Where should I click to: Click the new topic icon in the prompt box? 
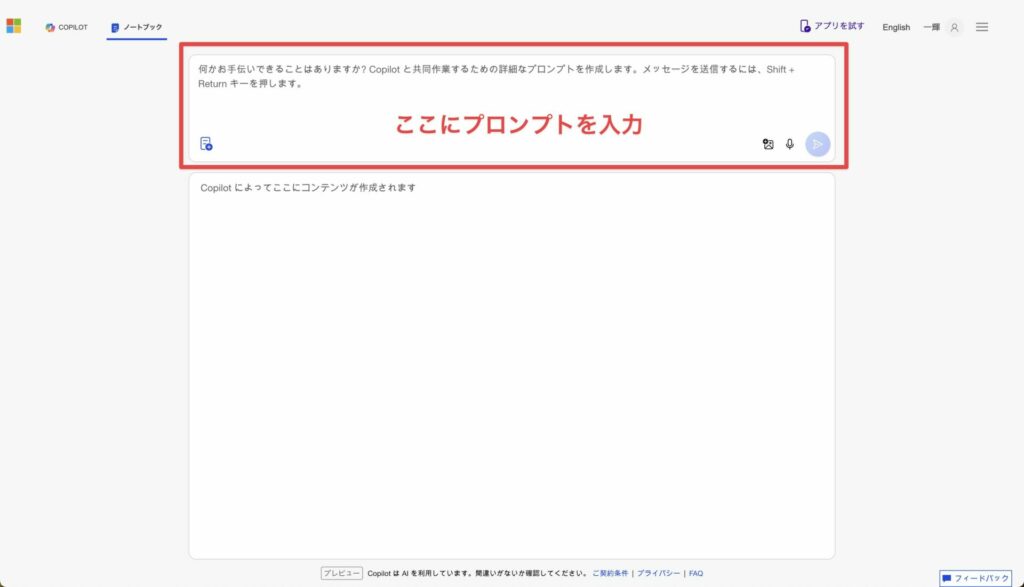(206, 144)
